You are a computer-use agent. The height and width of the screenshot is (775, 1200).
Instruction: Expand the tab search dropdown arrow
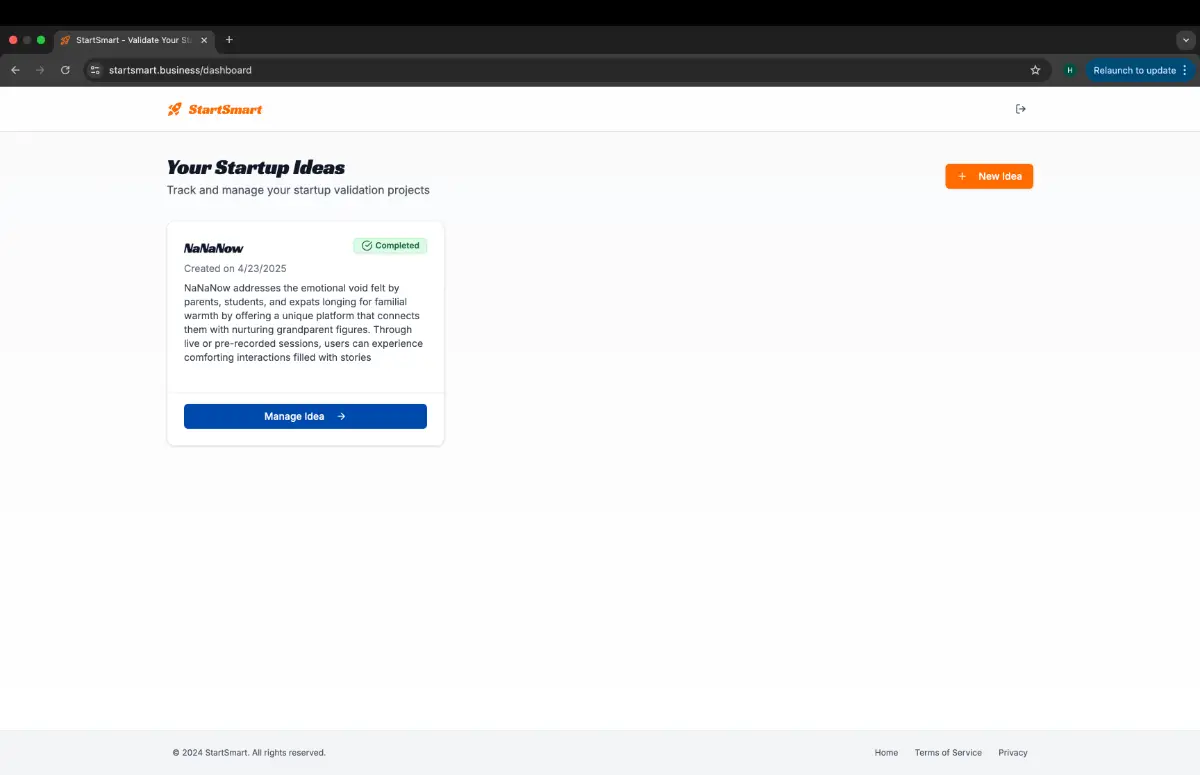(x=1185, y=40)
